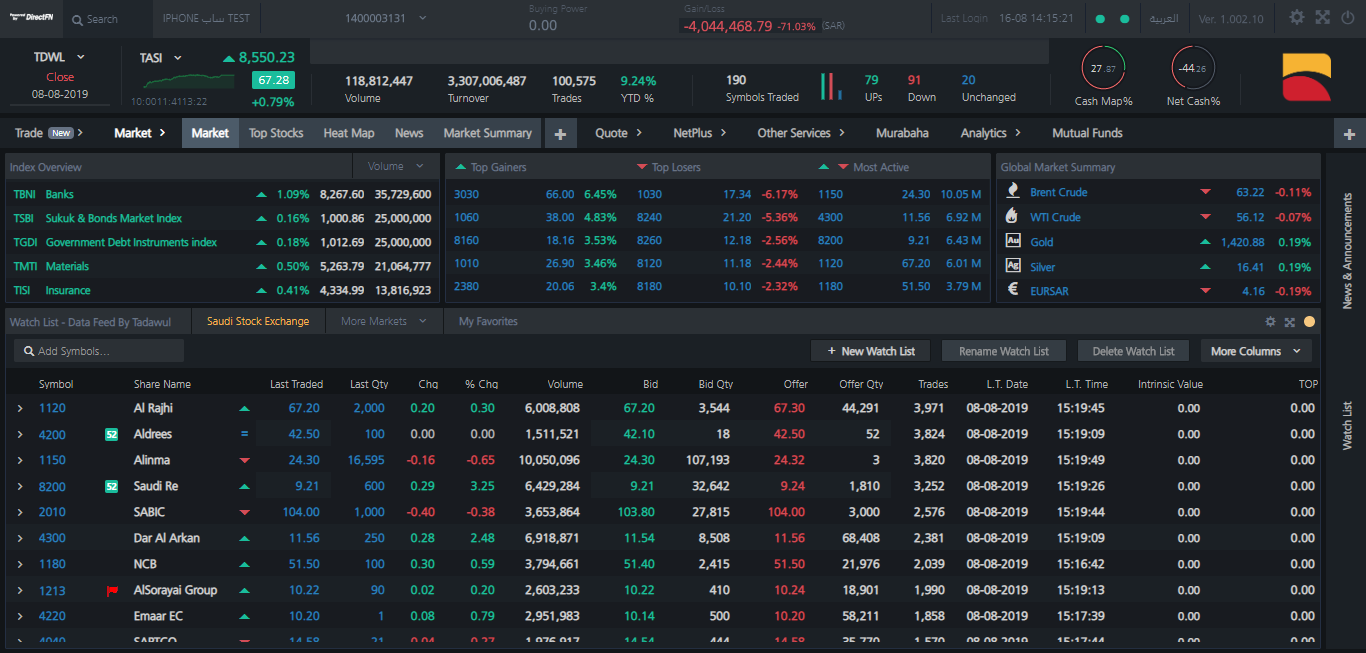Open the Volume dropdown in Index Overview
Image resolution: width=1366 pixels, height=653 pixels.
(x=396, y=167)
